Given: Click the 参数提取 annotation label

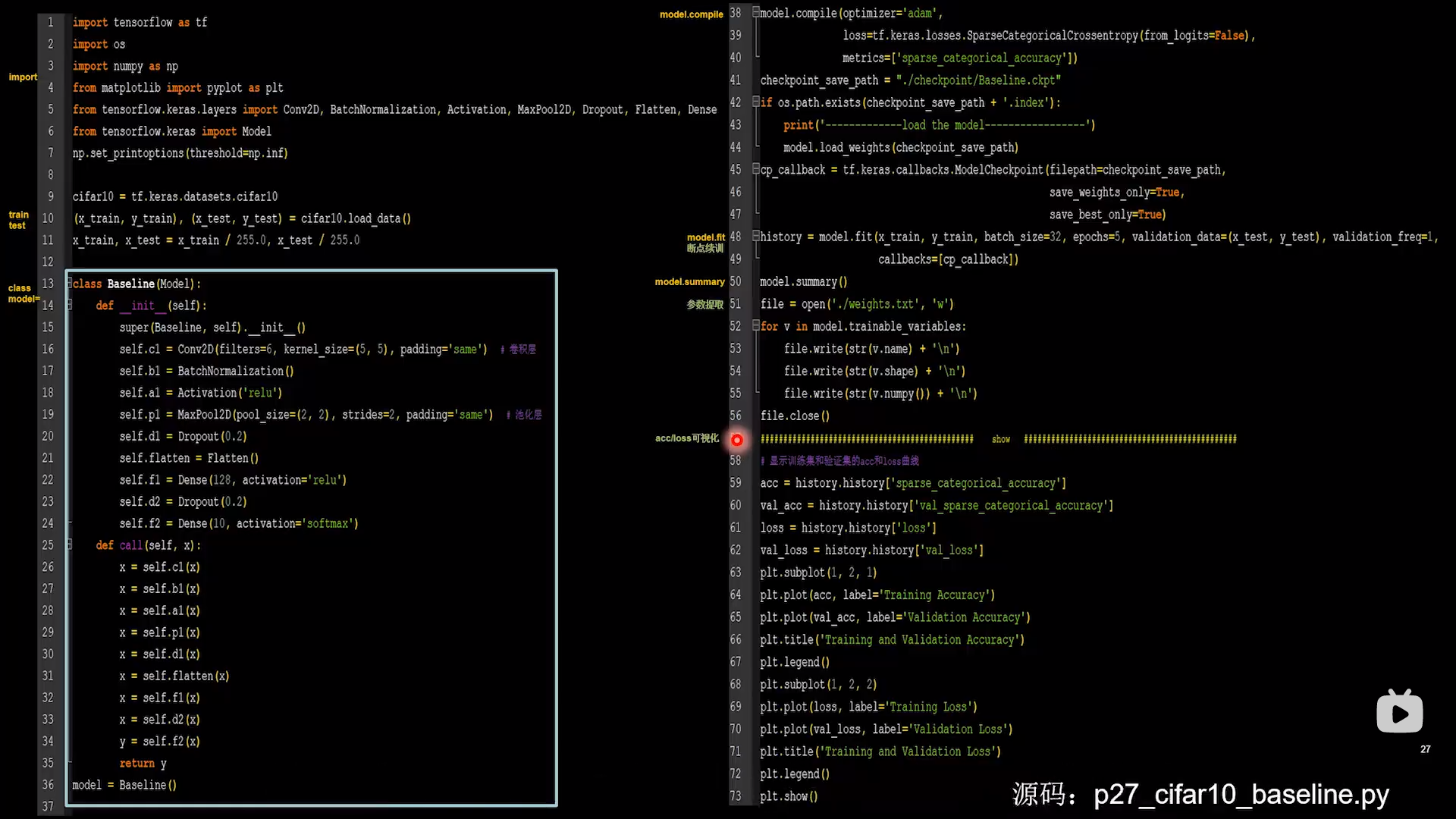Looking at the screenshot, I should 704,304.
